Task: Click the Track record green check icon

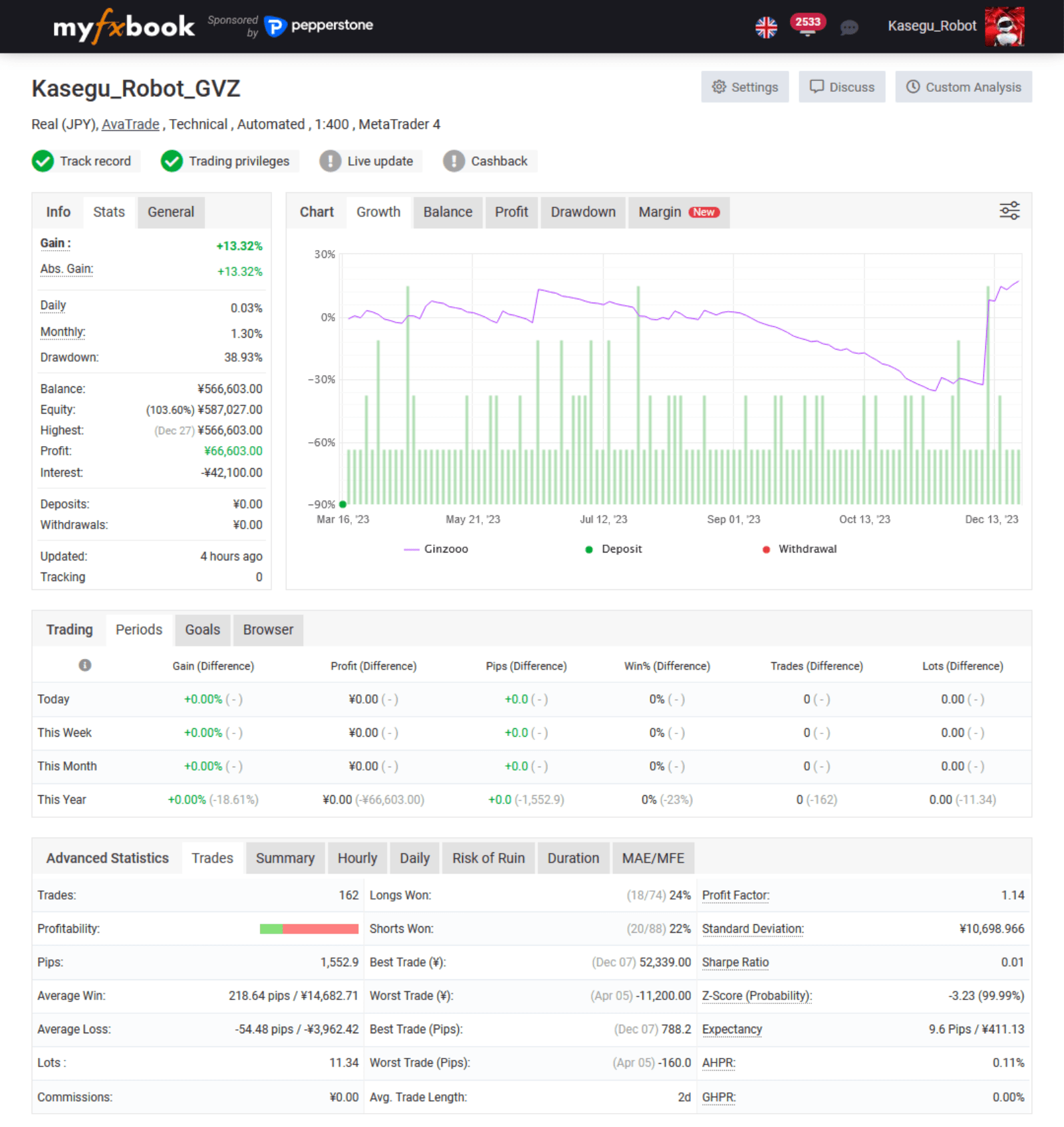Action: click(43, 161)
